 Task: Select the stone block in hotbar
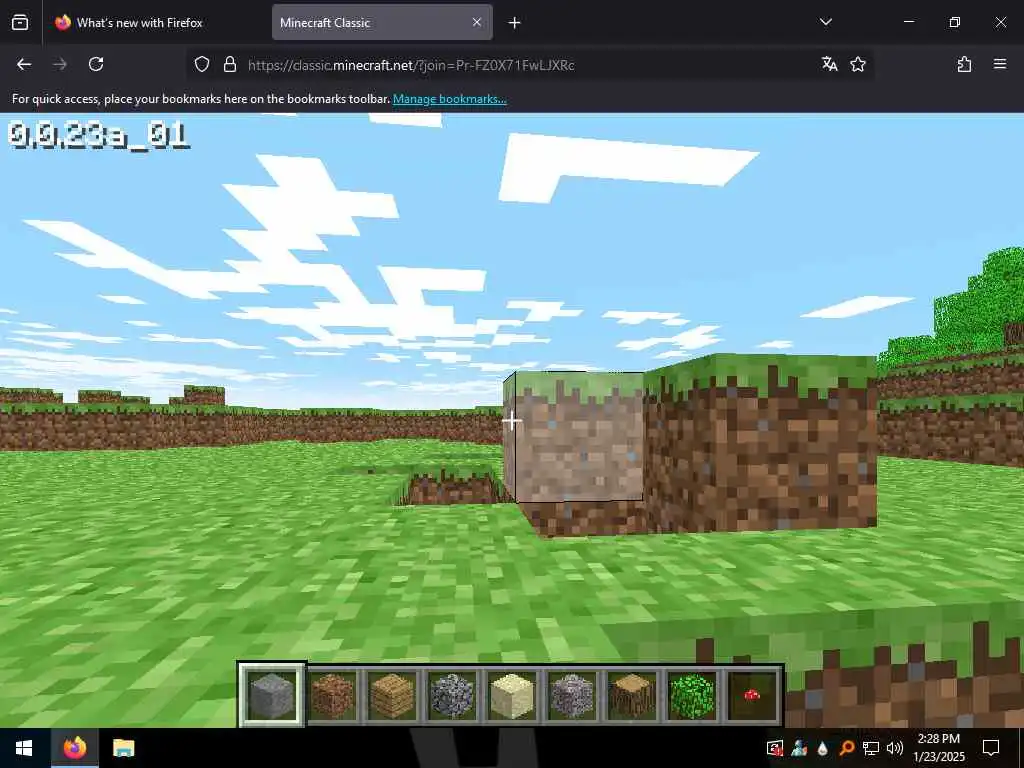pyautogui.click(x=272, y=696)
